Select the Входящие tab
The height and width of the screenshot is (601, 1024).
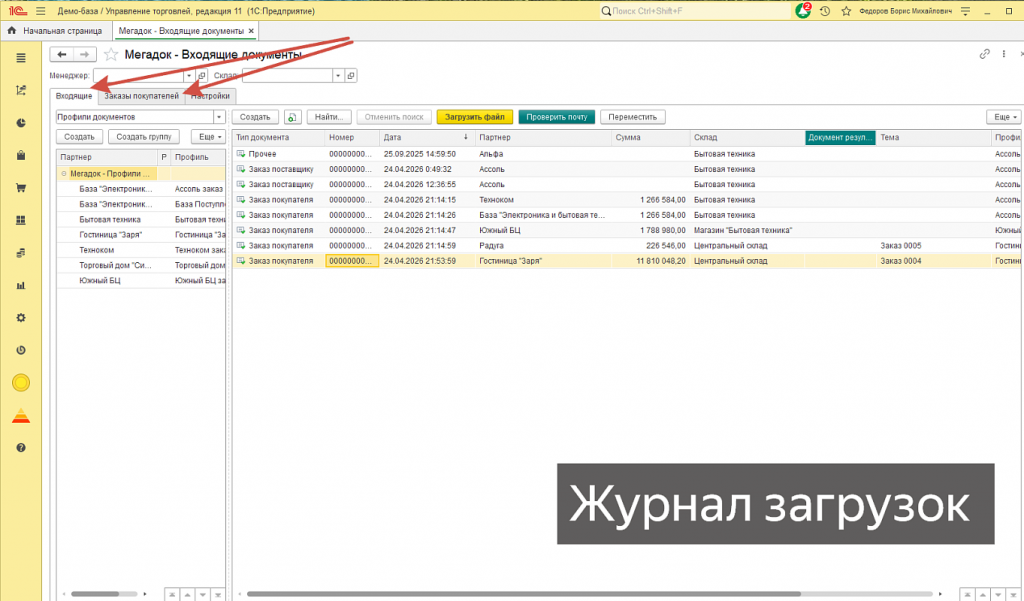click(x=74, y=96)
